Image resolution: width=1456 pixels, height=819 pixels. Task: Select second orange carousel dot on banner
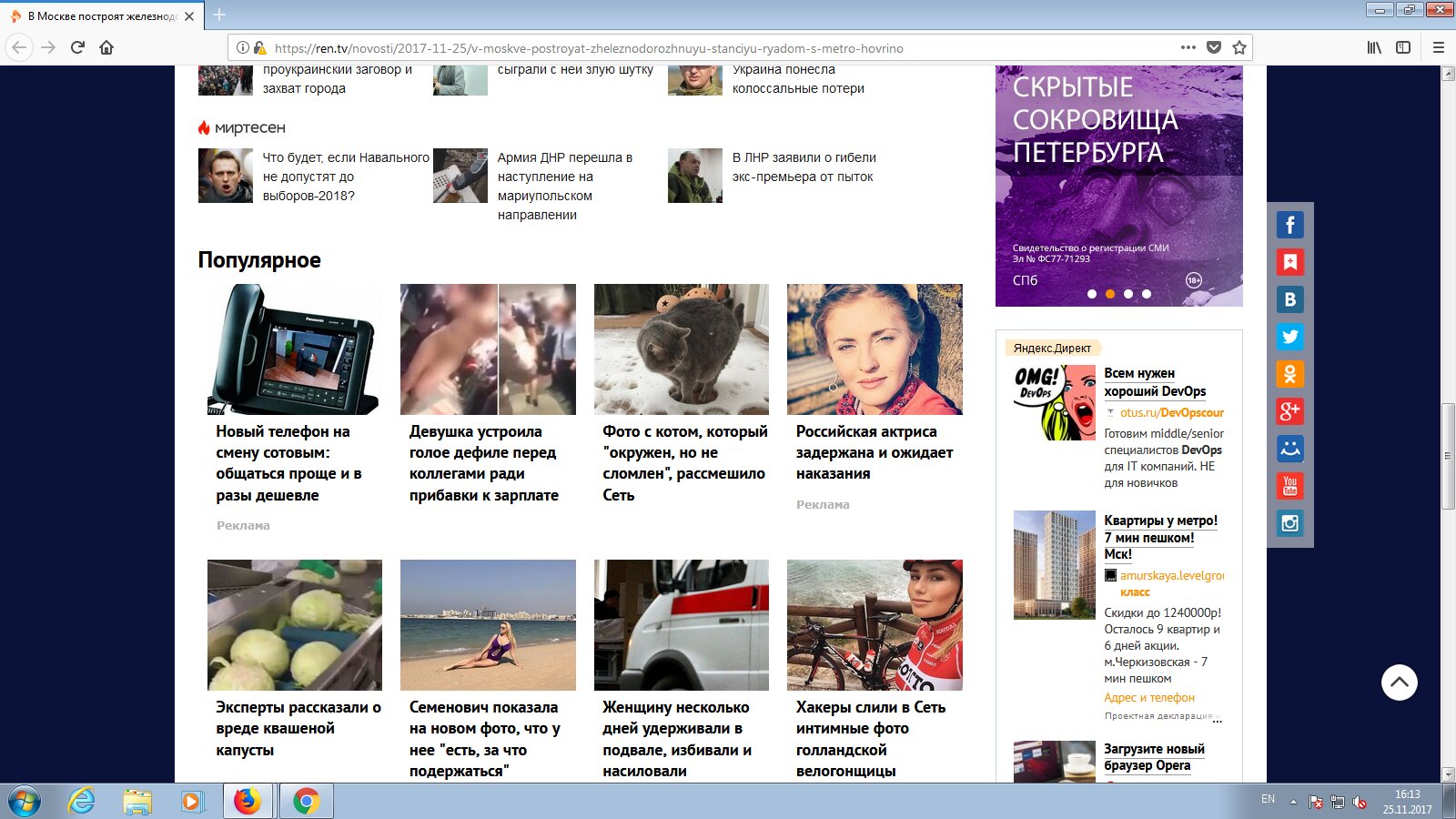pos(1110,294)
